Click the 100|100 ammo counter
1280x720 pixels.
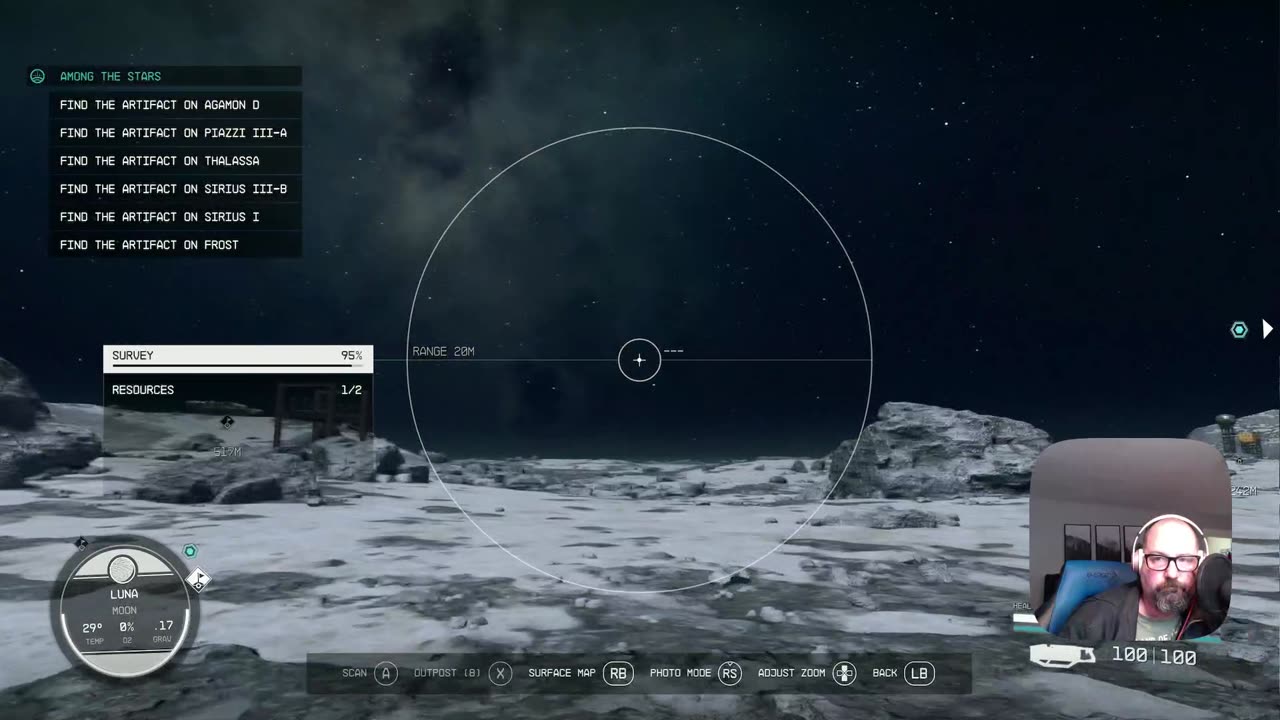(1154, 656)
